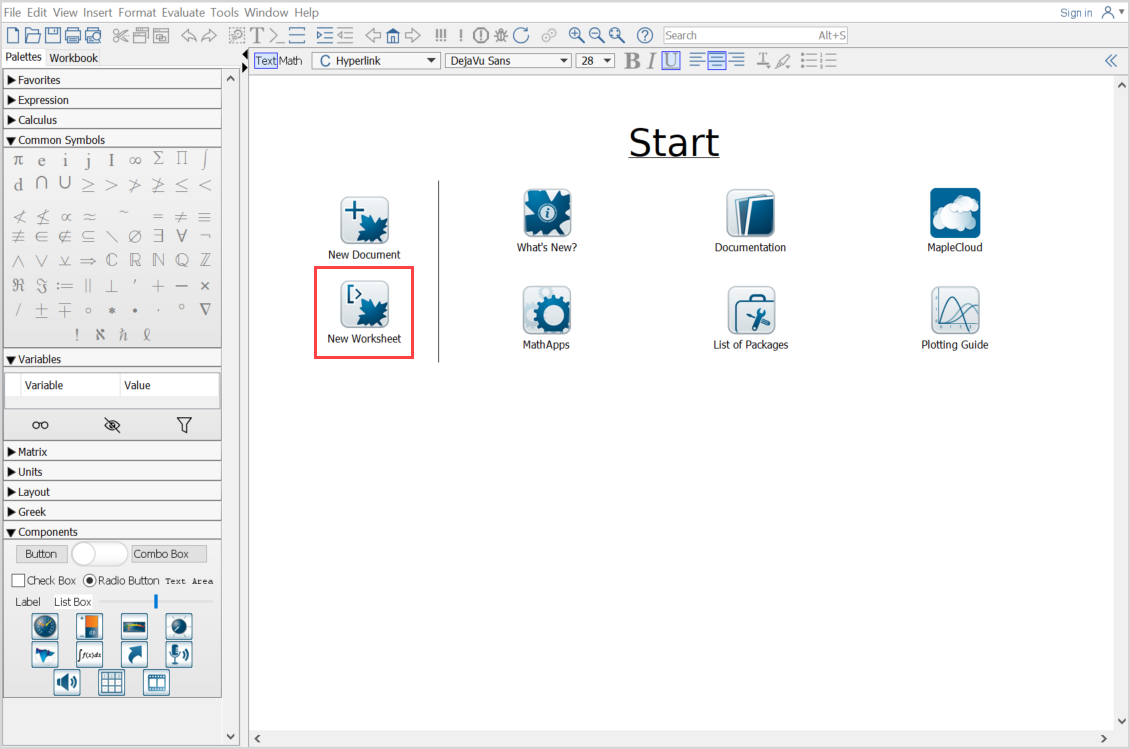This screenshot has width=1130, height=749.
Task: Switch to the Workbook tab
Action: pyautogui.click(x=74, y=58)
